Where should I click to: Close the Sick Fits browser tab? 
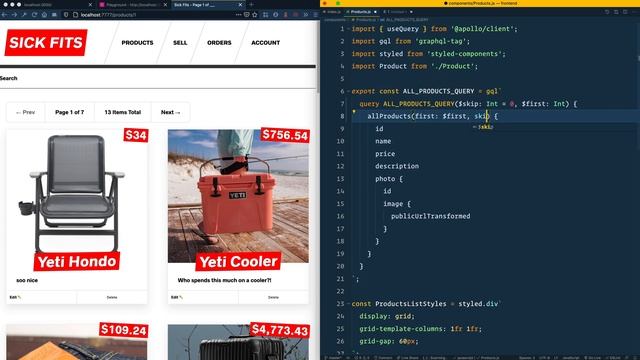click(240, 5)
